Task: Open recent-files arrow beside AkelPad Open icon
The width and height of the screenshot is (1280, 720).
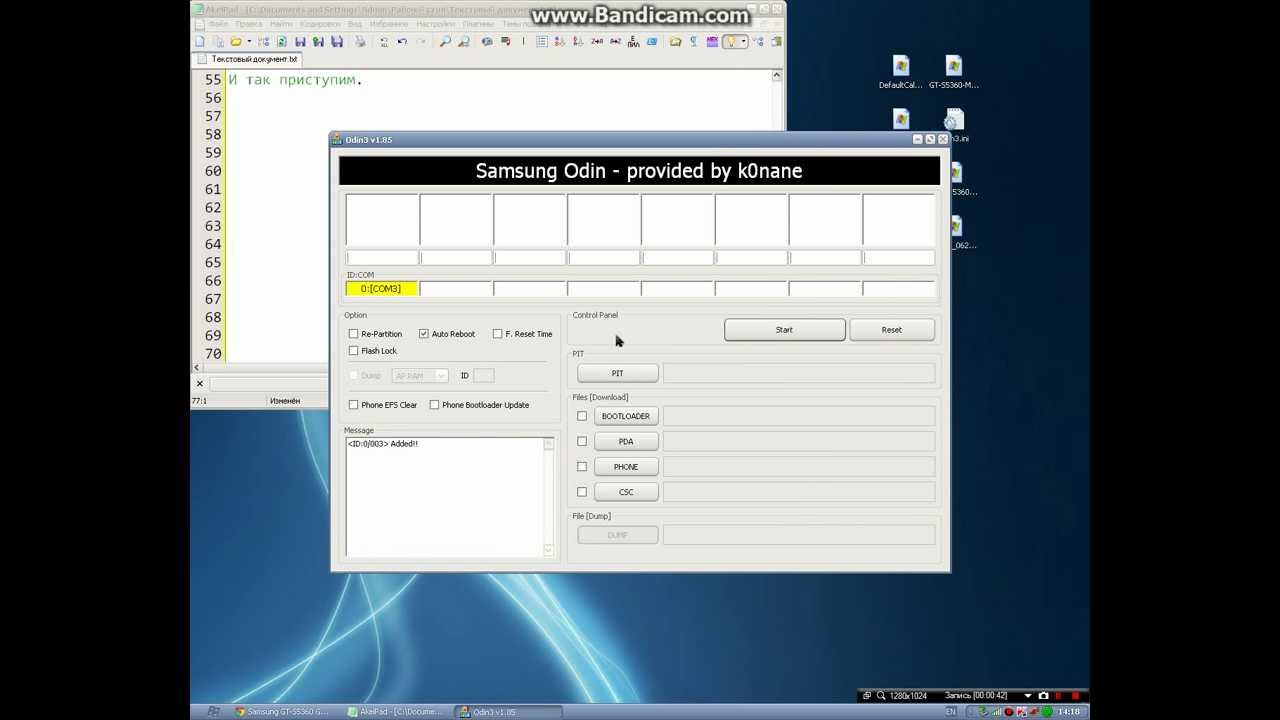Action: 249,41
